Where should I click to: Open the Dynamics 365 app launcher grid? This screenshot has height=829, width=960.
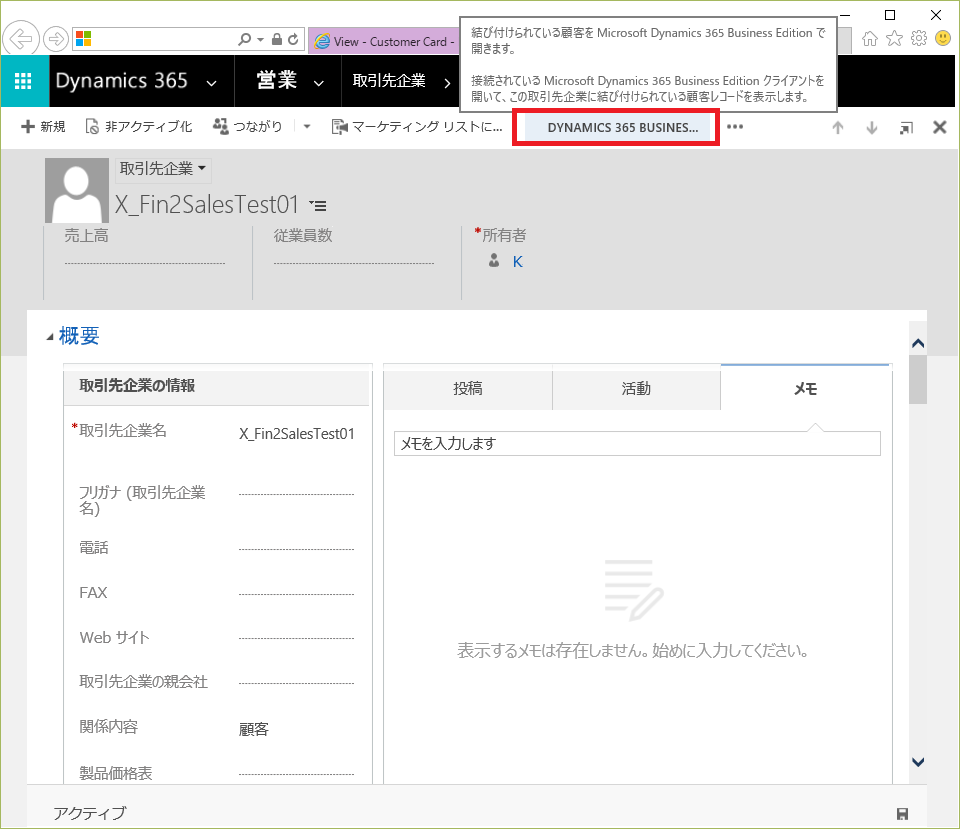[x=23, y=81]
